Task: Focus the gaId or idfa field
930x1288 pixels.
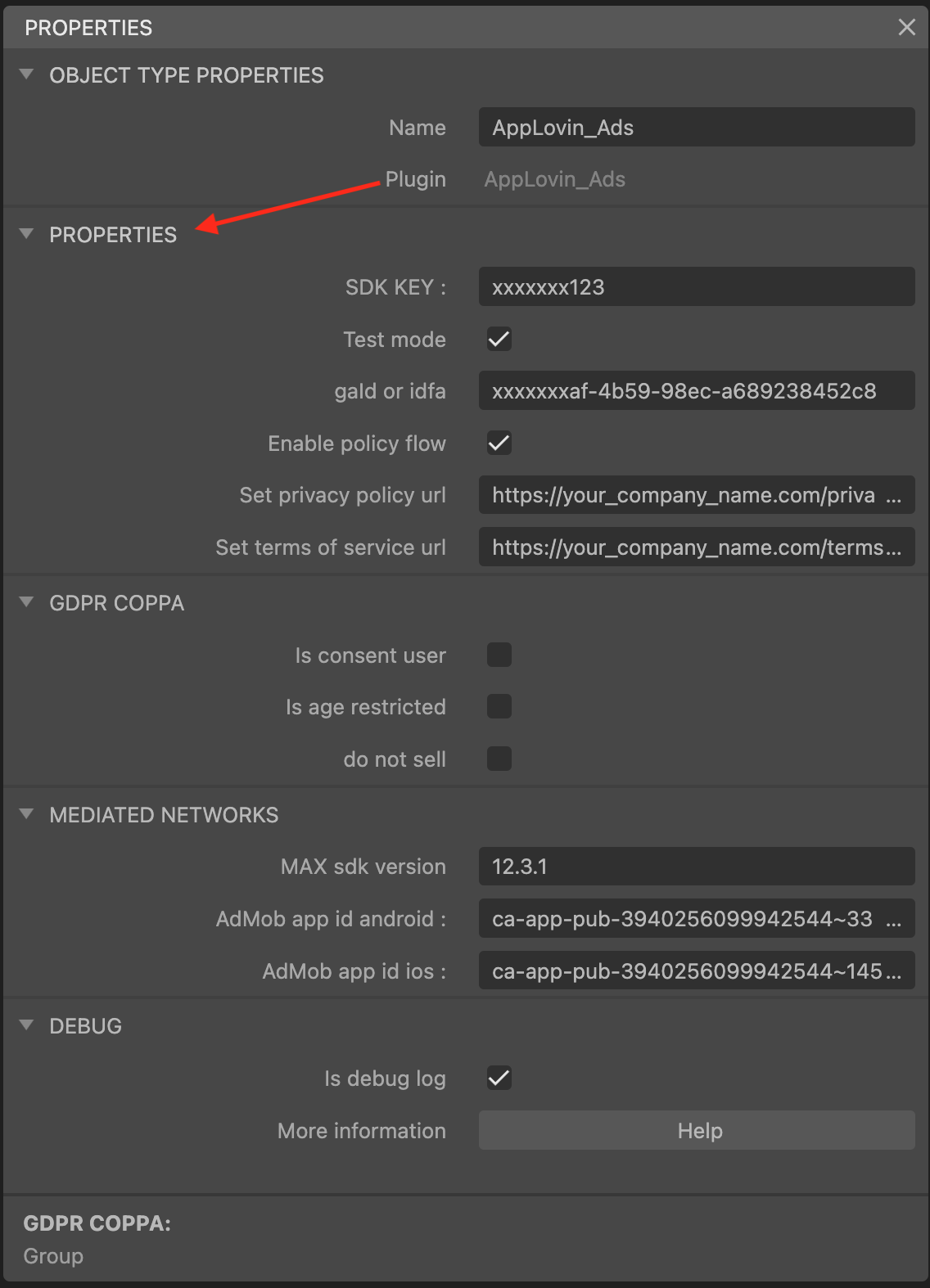Action: pos(696,391)
